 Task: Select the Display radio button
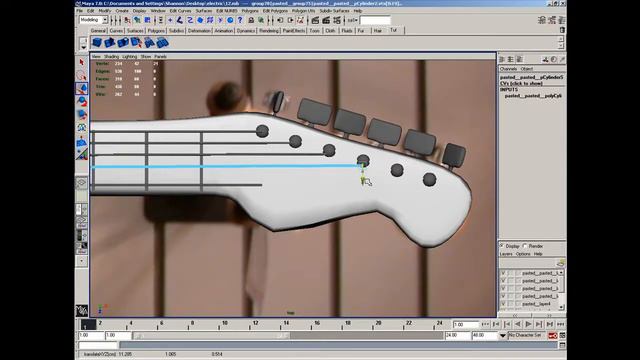(502, 246)
